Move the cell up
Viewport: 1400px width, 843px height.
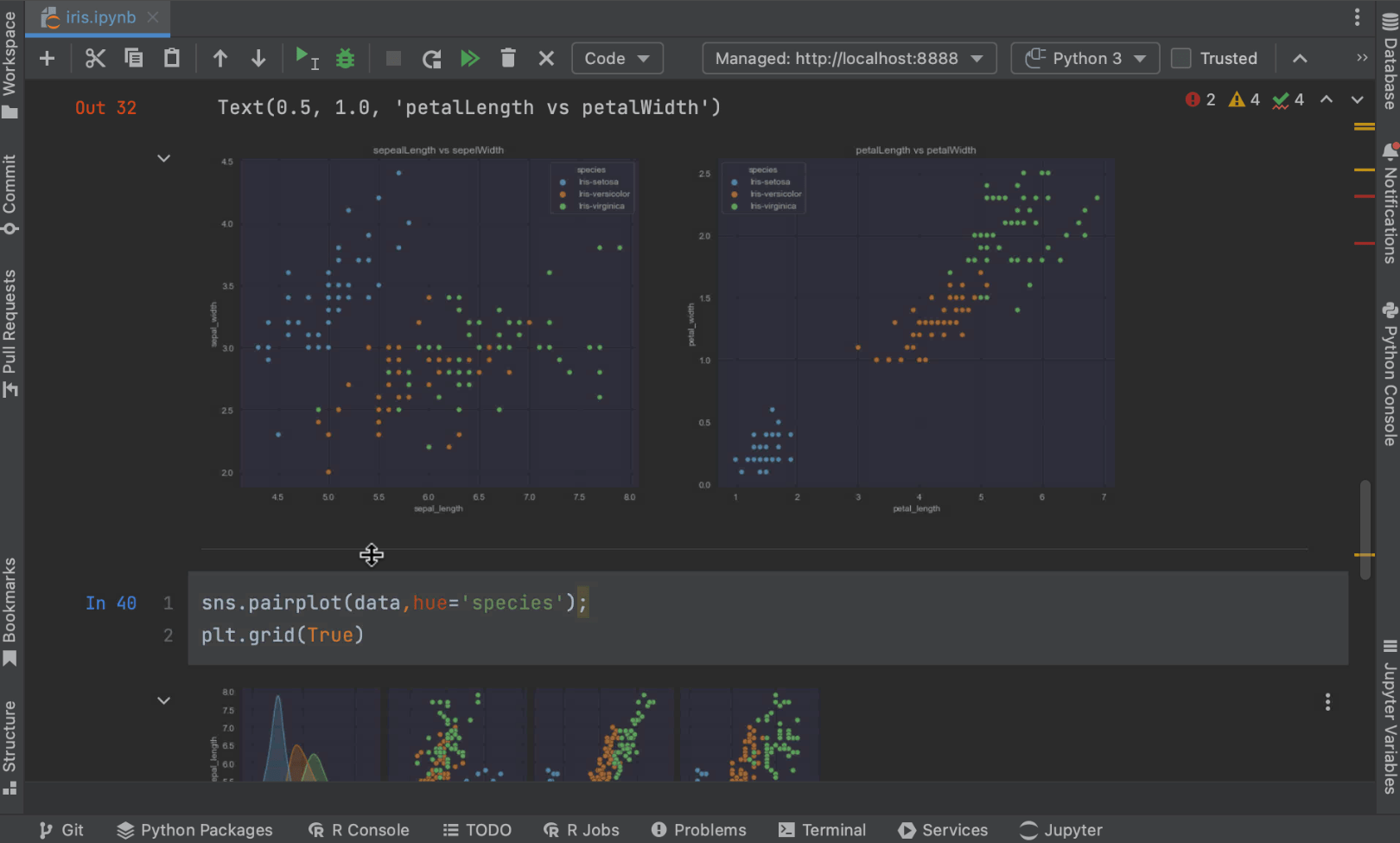click(x=220, y=59)
